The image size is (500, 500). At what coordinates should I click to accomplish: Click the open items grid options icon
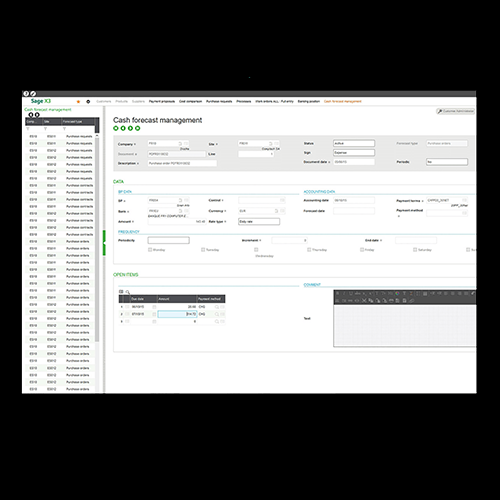pyautogui.click(x=121, y=292)
